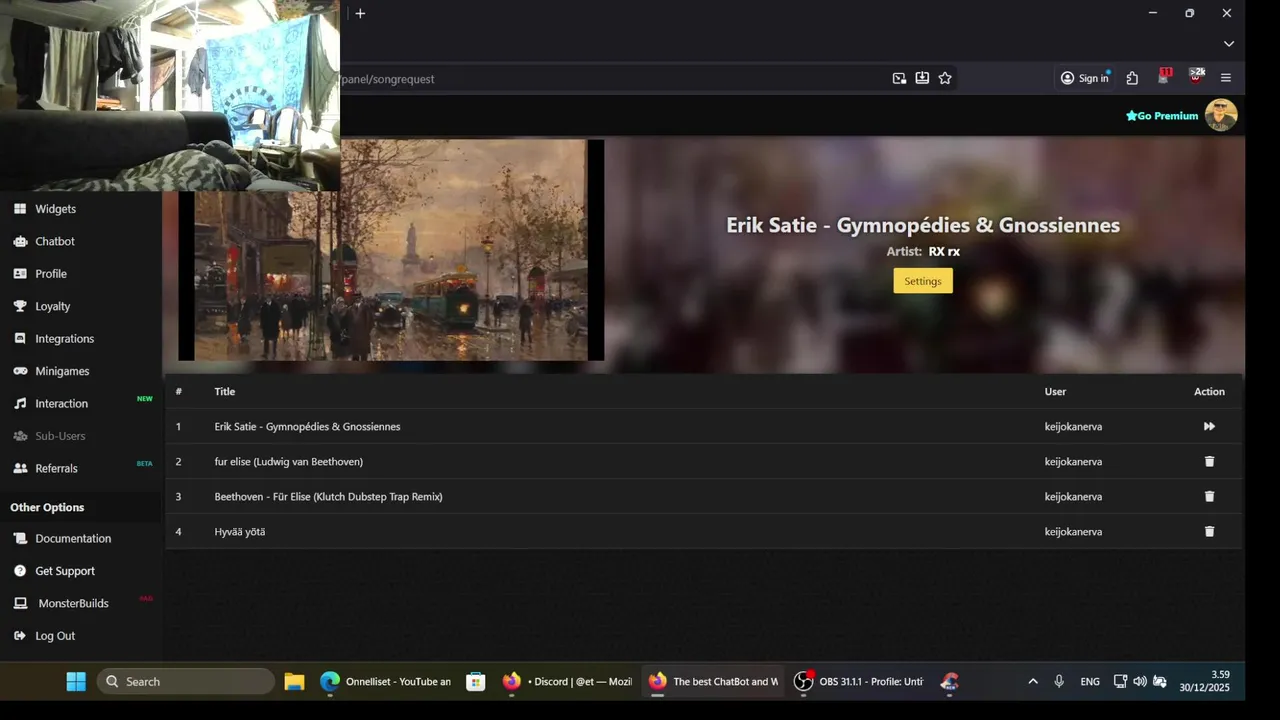Viewport: 1280px width, 720px height.
Task: Switch to the OBS 31.1.1 taskbar window
Action: point(859,681)
